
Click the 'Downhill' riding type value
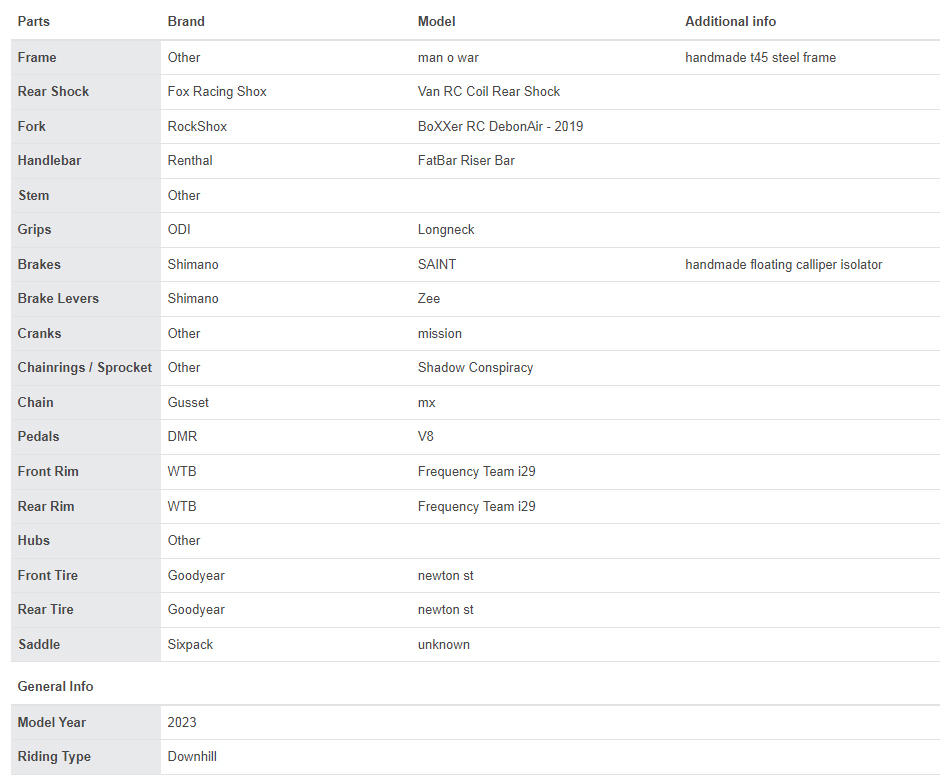(192, 757)
